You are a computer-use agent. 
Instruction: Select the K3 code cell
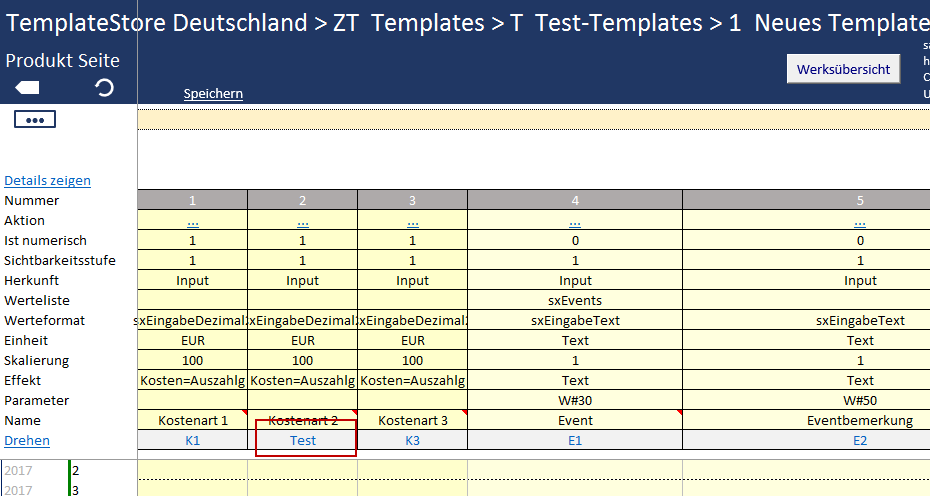tap(412, 441)
